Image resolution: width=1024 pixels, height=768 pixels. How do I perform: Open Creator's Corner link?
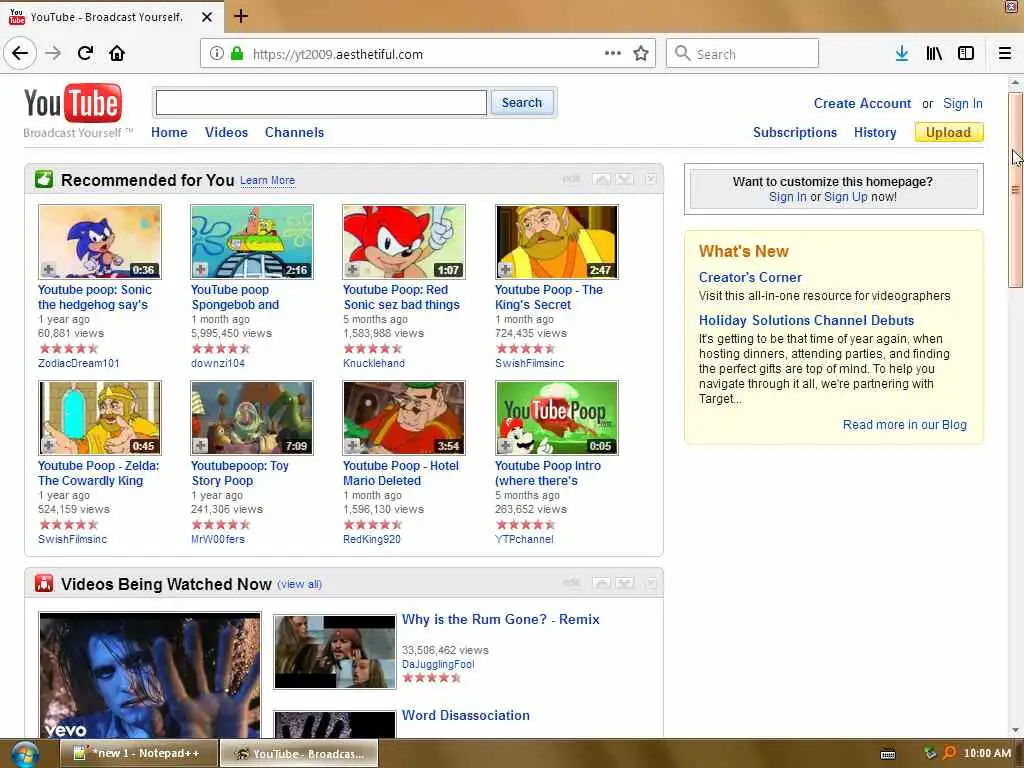(x=750, y=278)
